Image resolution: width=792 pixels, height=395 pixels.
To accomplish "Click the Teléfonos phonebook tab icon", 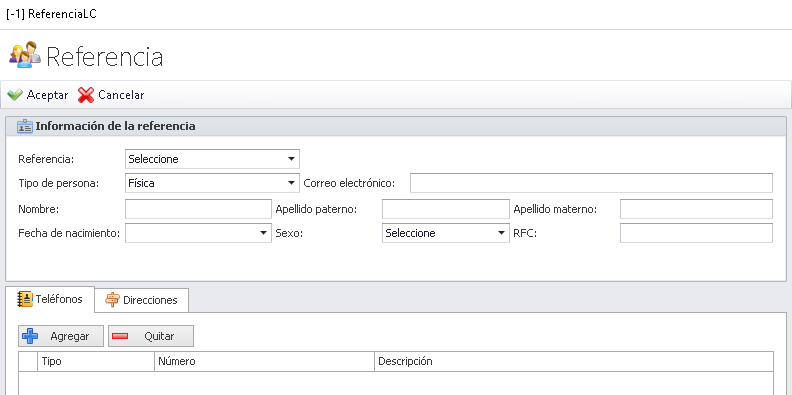I will 25,300.
